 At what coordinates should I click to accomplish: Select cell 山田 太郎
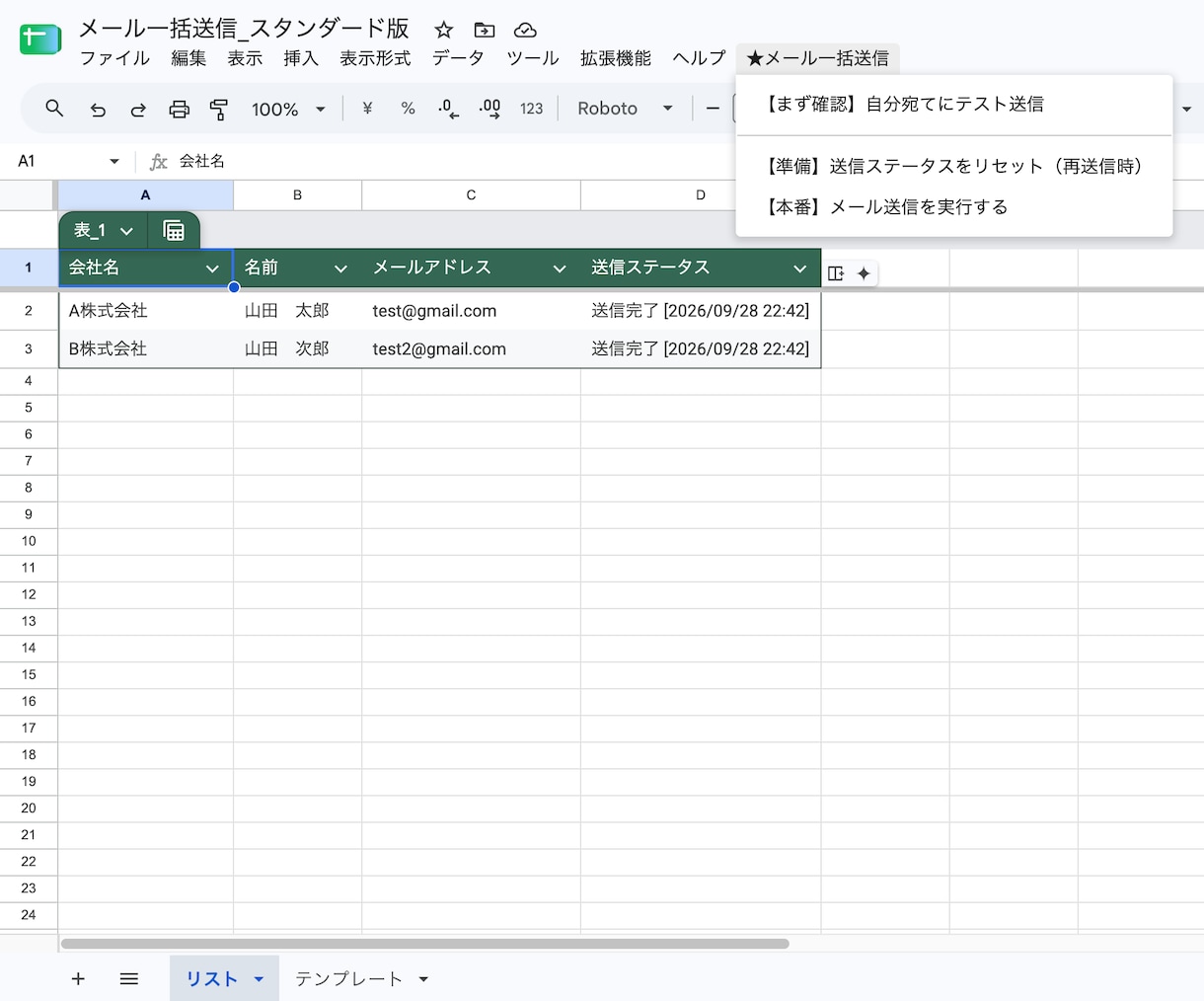click(x=297, y=311)
